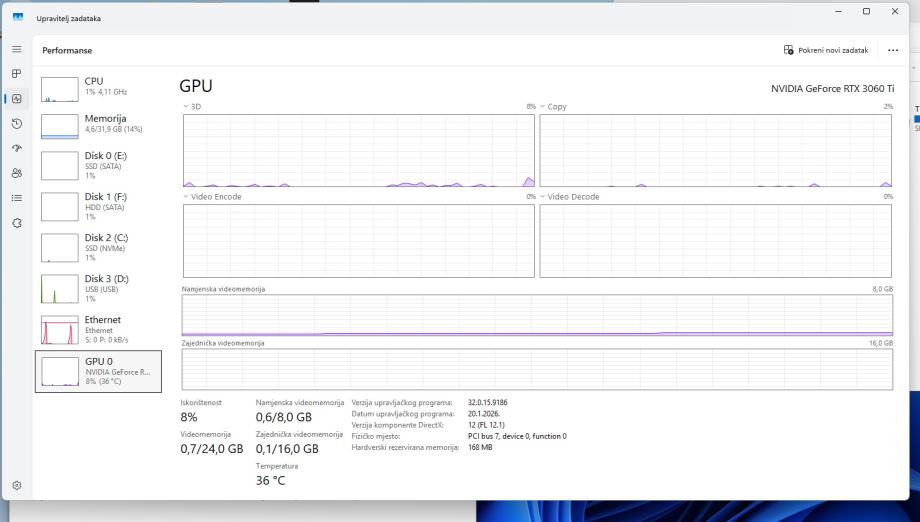Click the Upravitelj zadataka window title
Screen dimensions: 920x522
(x=69, y=18)
